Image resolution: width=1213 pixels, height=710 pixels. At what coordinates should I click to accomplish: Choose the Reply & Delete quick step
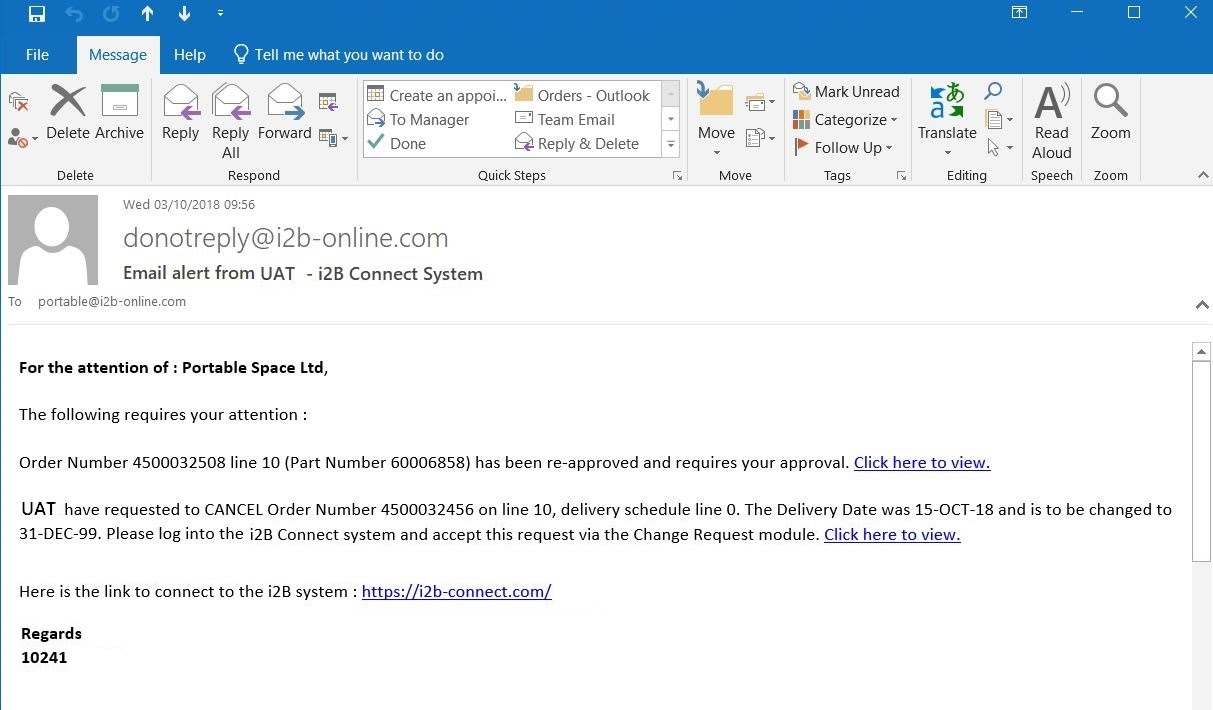(577, 143)
